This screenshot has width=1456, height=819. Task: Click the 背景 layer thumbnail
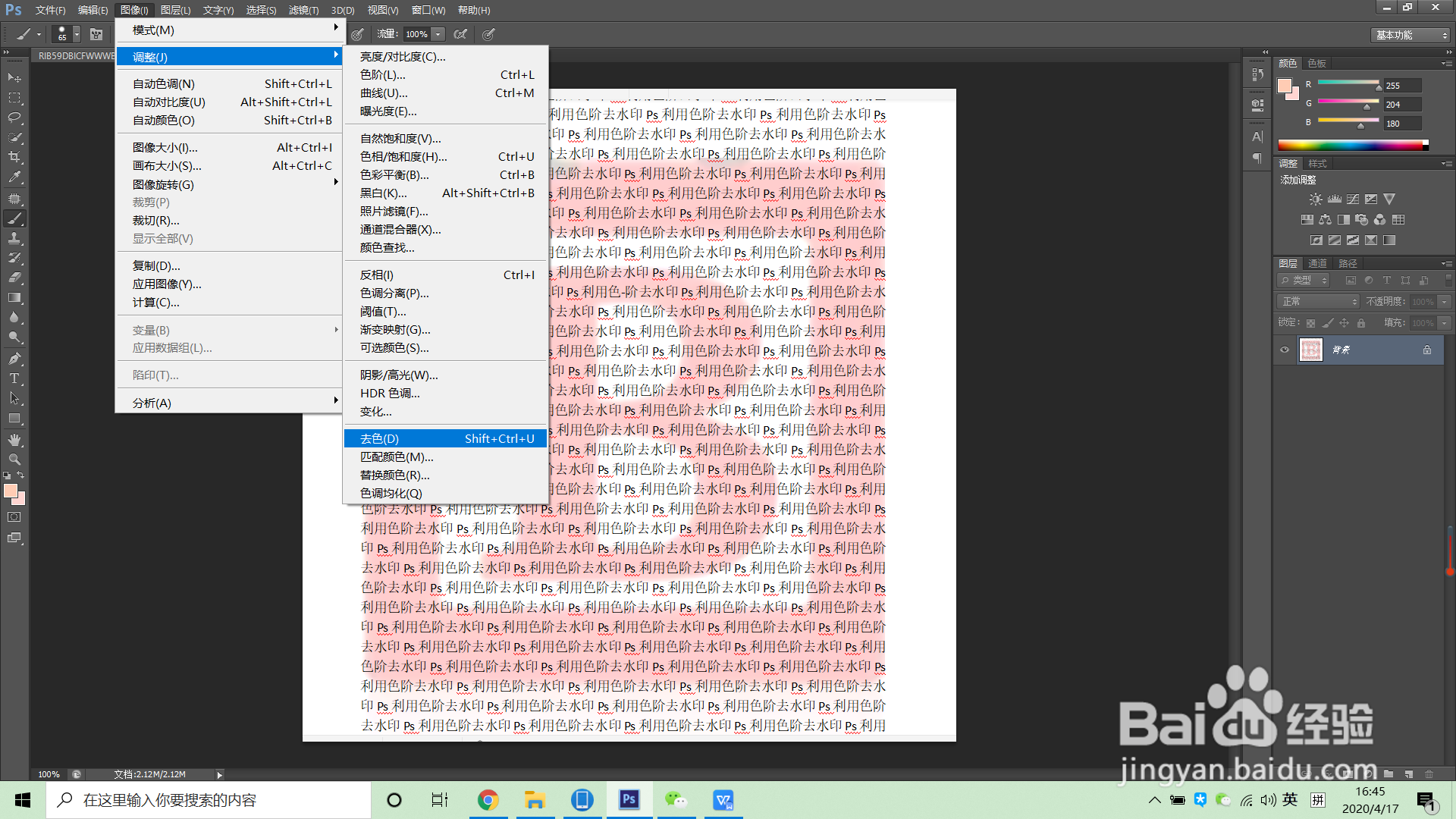[x=1311, y=350]
